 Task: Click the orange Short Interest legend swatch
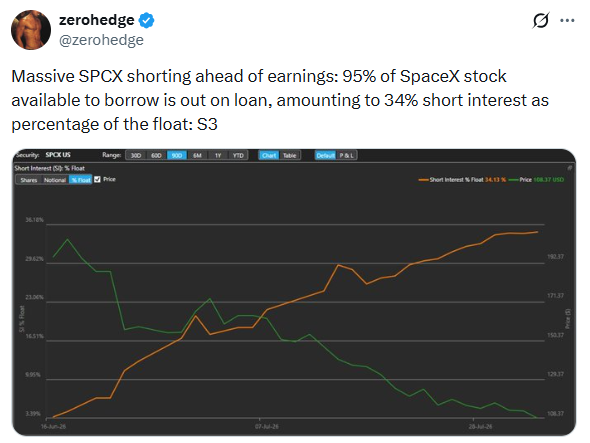[423, 180]
